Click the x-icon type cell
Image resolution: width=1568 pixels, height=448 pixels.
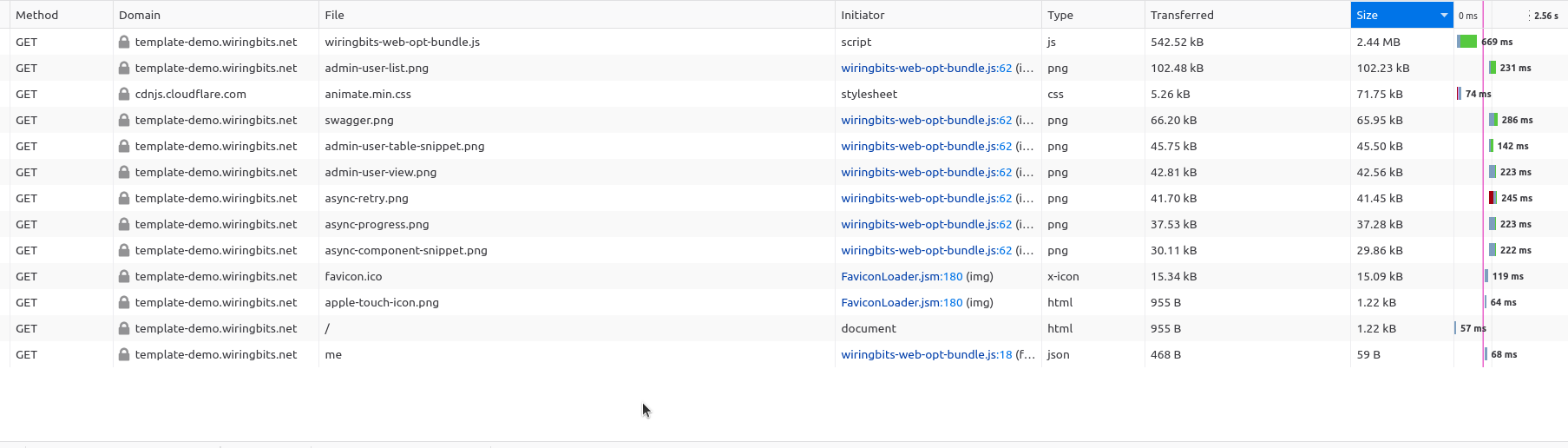click(x=1093, y=276)
